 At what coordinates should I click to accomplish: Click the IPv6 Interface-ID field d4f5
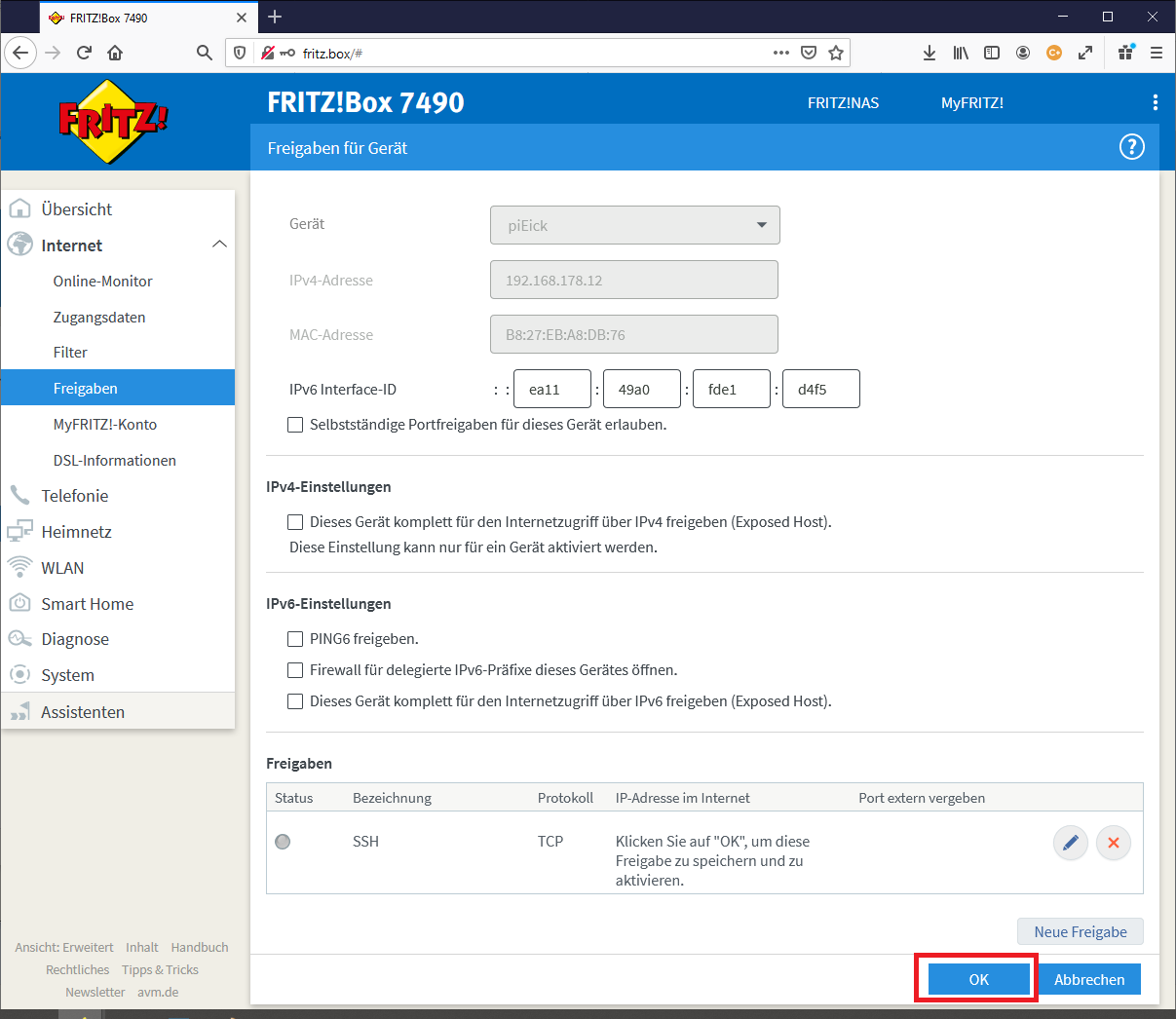[x=821, y=389]
